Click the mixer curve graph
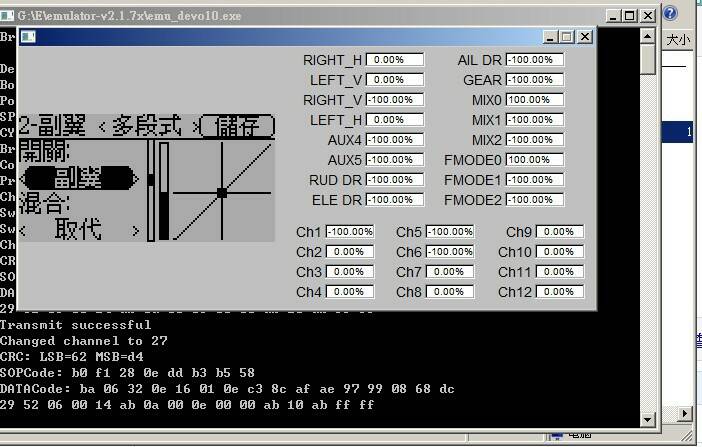This screenshot has width=702, height=447. pos(222,192)
